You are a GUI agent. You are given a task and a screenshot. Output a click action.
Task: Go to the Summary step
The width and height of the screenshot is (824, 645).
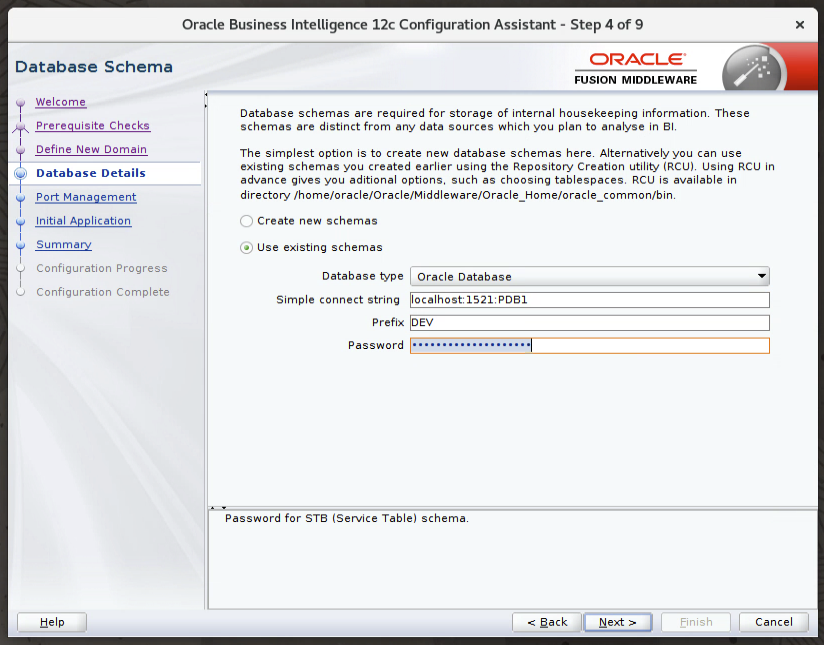tap(64, 244)
